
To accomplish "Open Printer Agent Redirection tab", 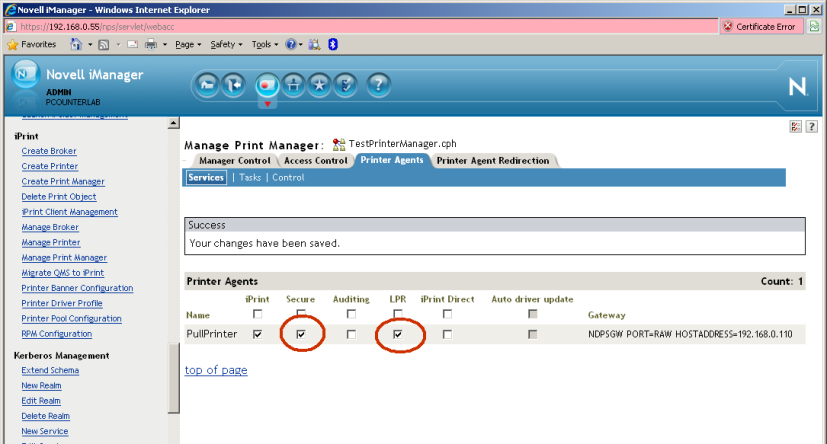I will click(x=493, y=160).
